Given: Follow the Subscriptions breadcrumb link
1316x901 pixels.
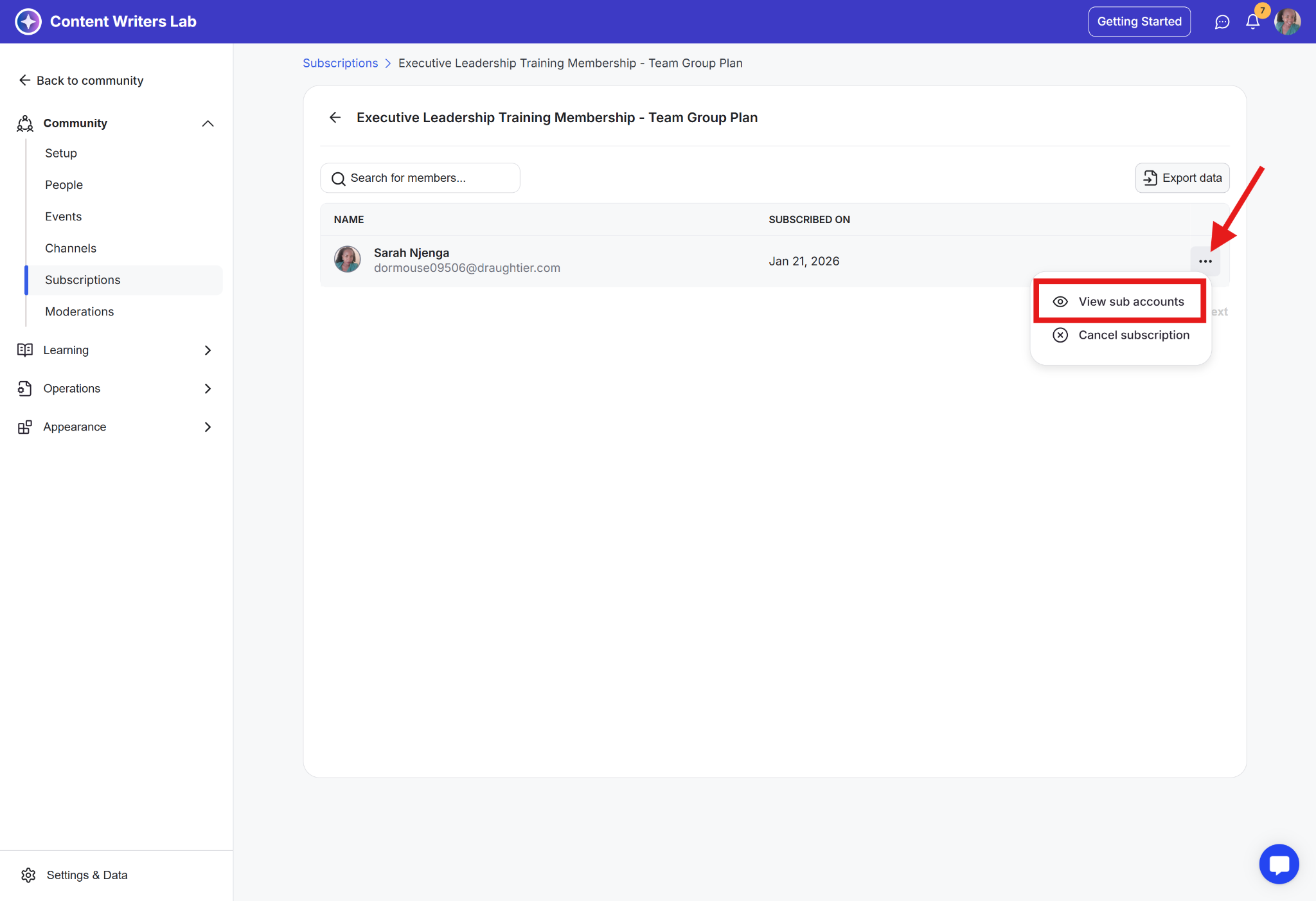Looking at the screenshot, I should [340, 63].
